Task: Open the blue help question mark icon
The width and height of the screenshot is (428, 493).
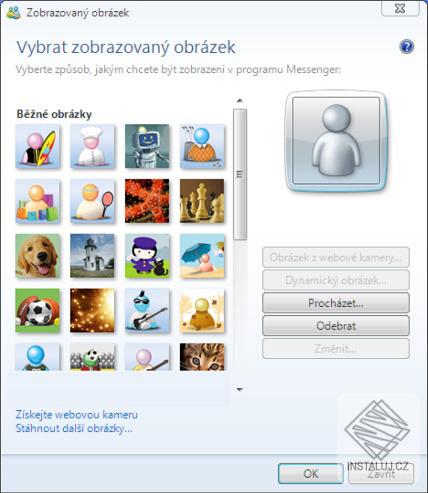Action: coord(407,46)
